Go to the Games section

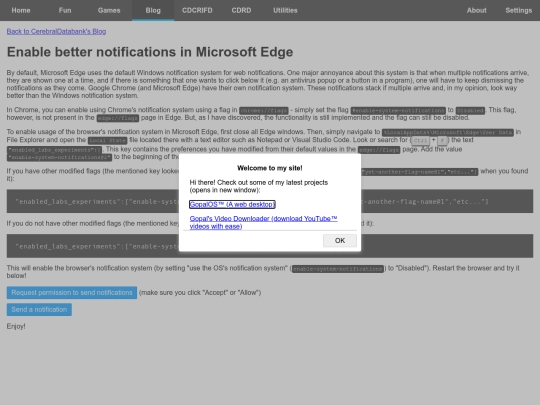pyautogui.click(x=109, y=10)
